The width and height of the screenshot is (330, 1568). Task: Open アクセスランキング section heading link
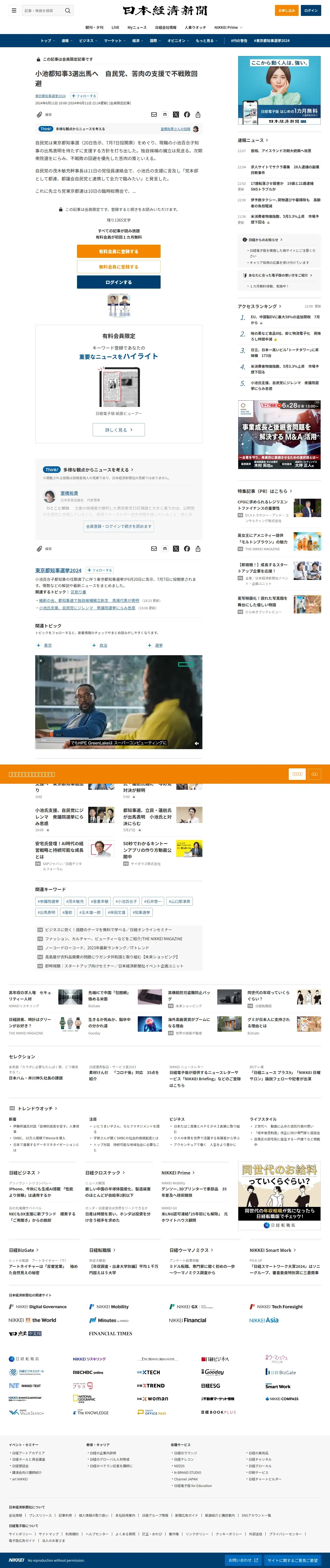pyautogui.click(x=260, y=306)
